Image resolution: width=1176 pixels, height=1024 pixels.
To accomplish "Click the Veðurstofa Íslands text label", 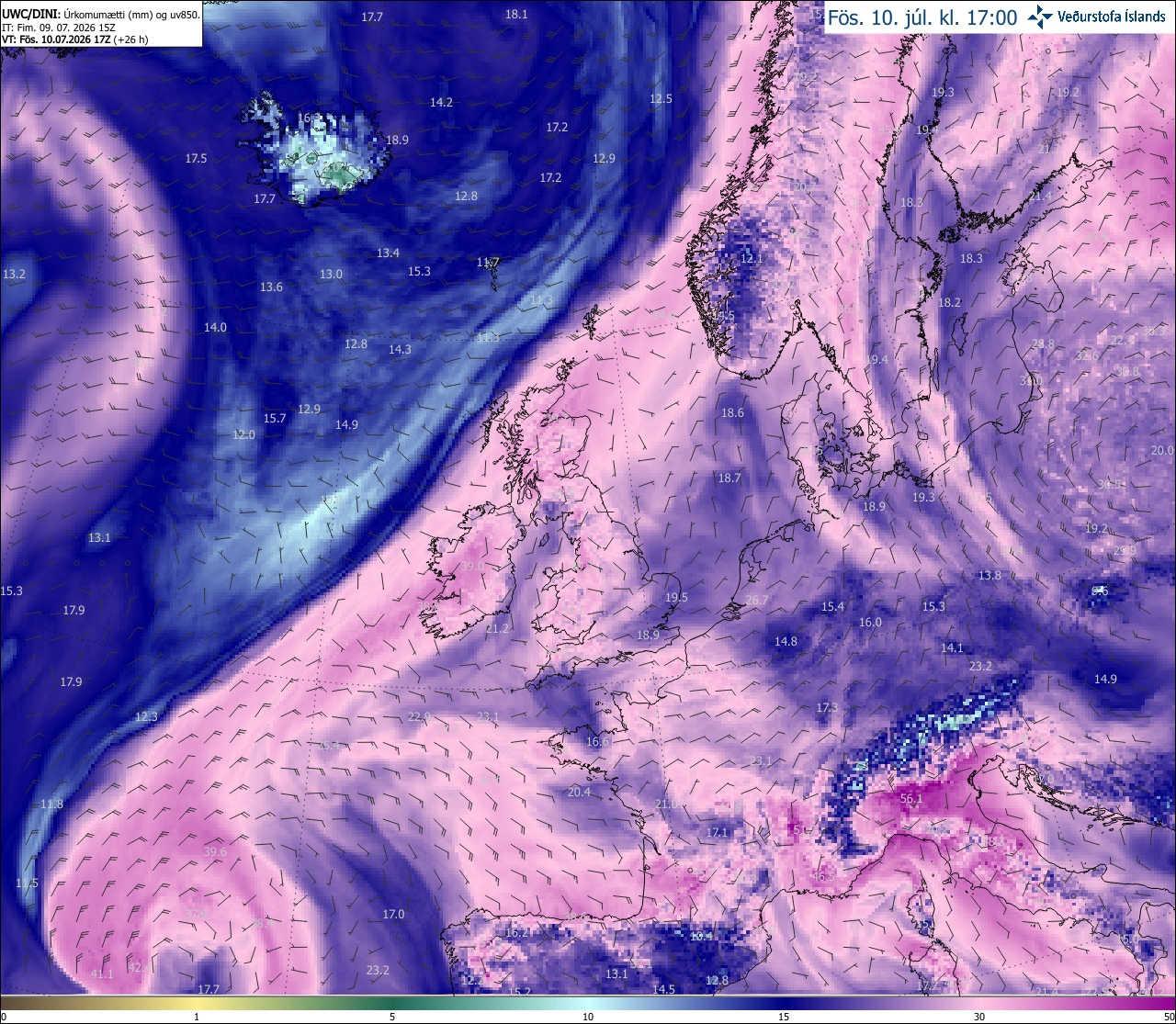I will click(x=1112, y=17).
